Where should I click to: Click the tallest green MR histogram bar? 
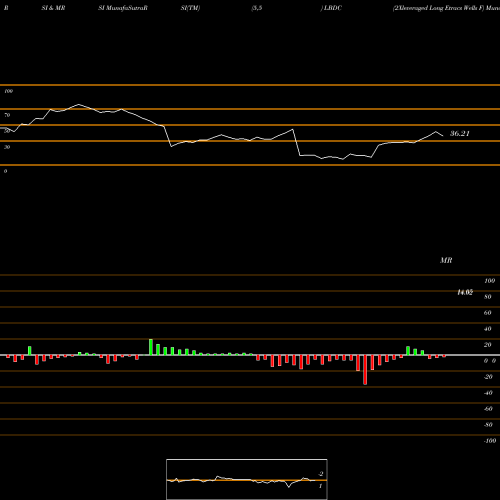tap(151, 347)
